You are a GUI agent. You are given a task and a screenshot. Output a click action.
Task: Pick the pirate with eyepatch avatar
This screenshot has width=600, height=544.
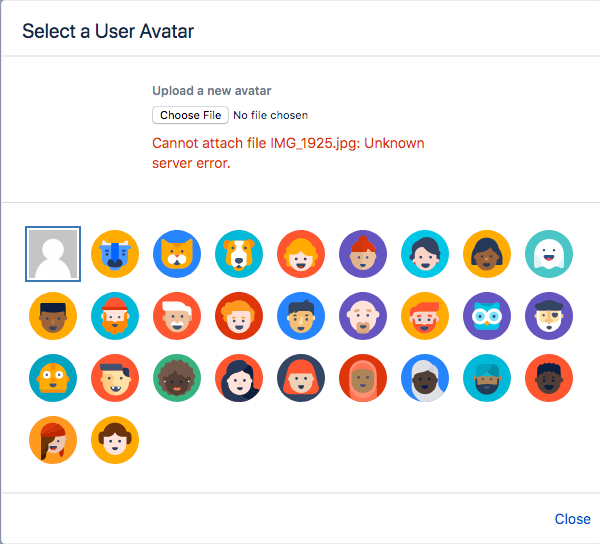(x=549, y=316)
